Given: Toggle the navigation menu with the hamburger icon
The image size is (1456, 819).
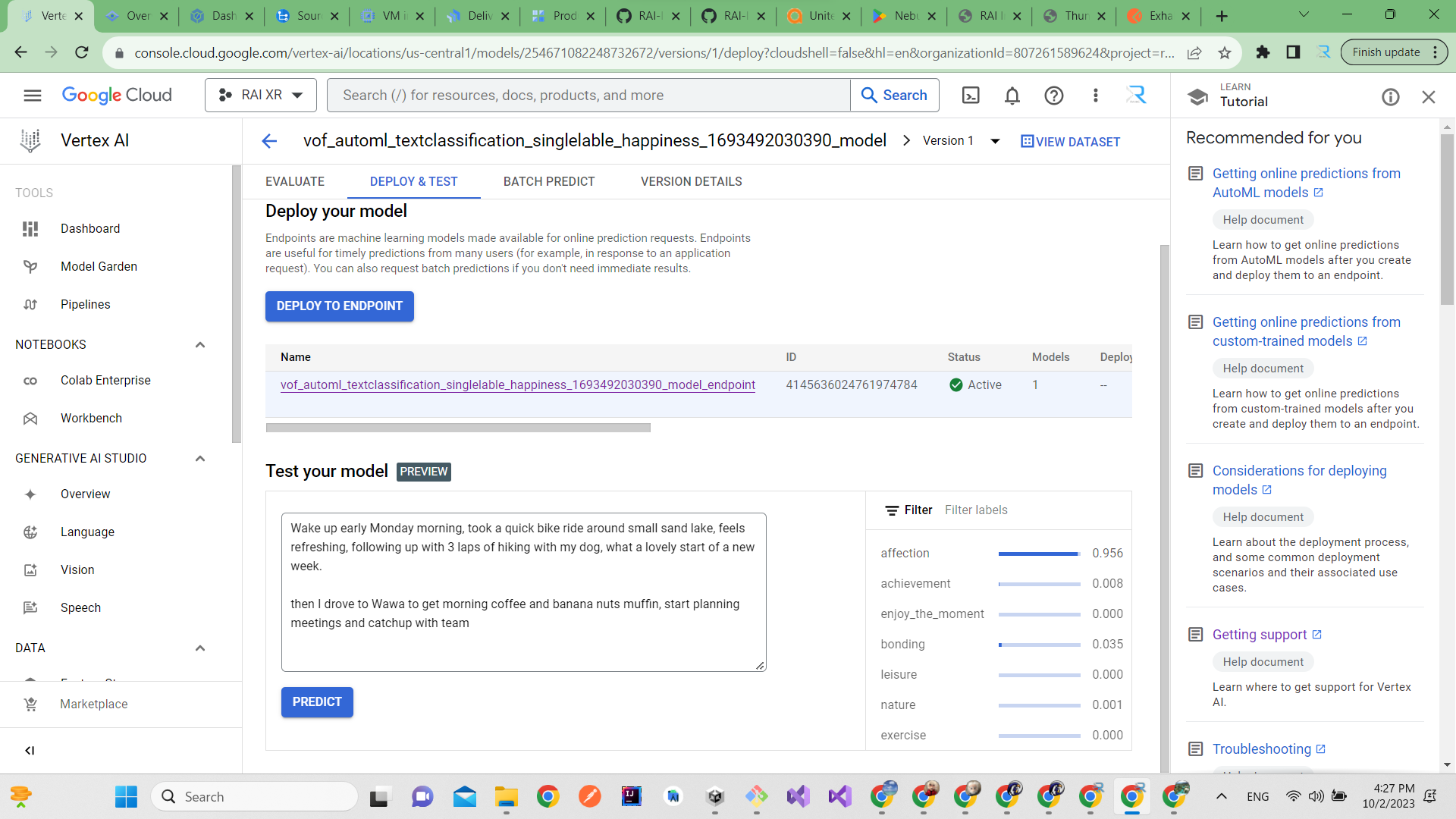Looking at the screenshot, I should pyautogui.click(x=33, y=95).
